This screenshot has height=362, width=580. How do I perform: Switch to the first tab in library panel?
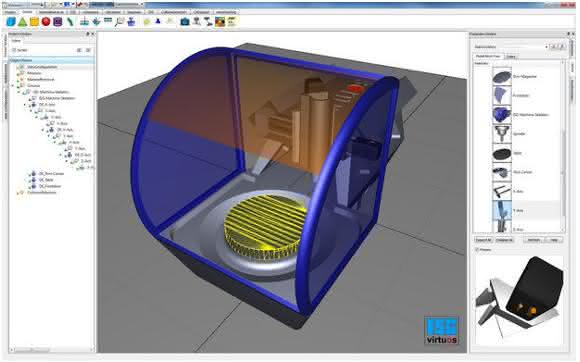[x=488, y=57]
